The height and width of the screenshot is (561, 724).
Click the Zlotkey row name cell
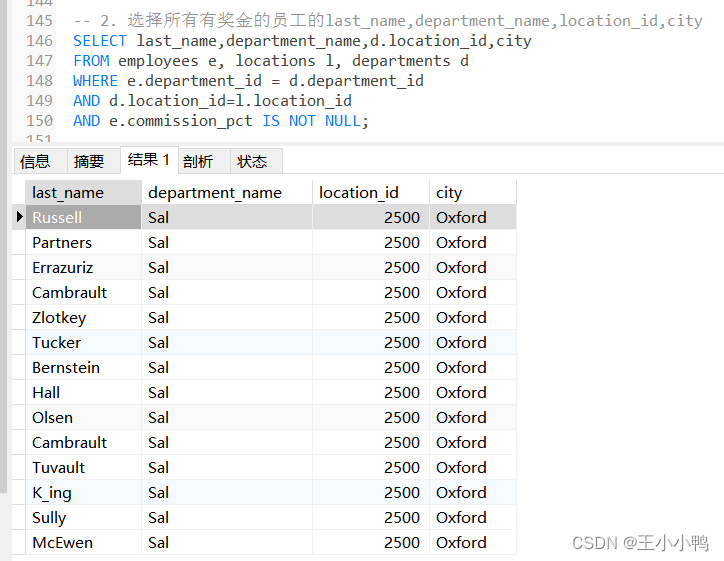[x=83, y=317]
